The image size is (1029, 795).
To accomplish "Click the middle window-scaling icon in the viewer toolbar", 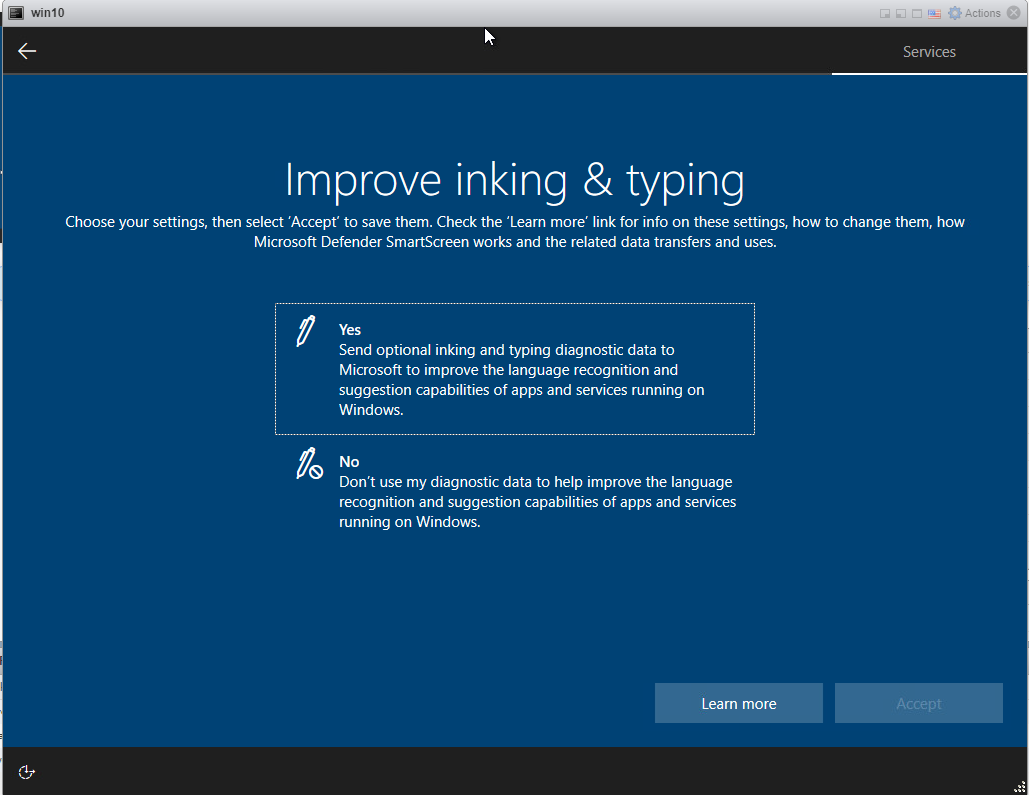I will coord(899,12).
